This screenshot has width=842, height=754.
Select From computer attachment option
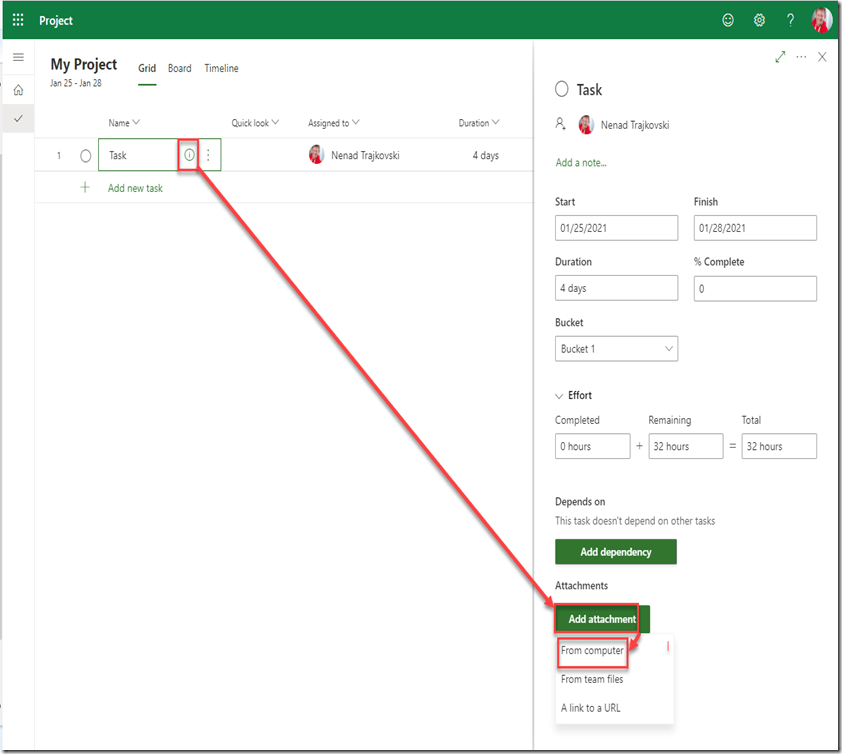592,651
